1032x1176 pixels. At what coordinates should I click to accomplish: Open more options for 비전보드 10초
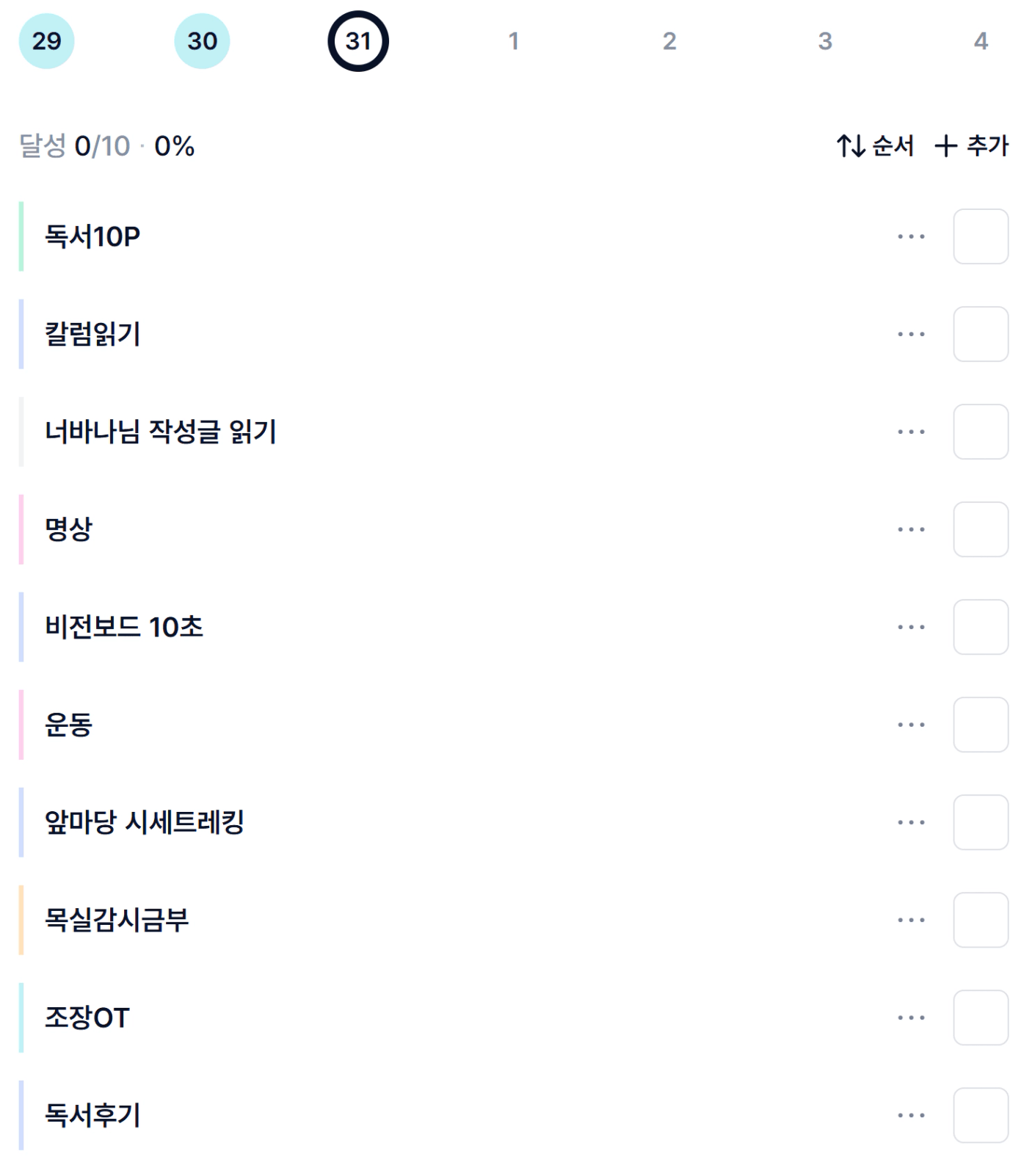tap(911, 627)
